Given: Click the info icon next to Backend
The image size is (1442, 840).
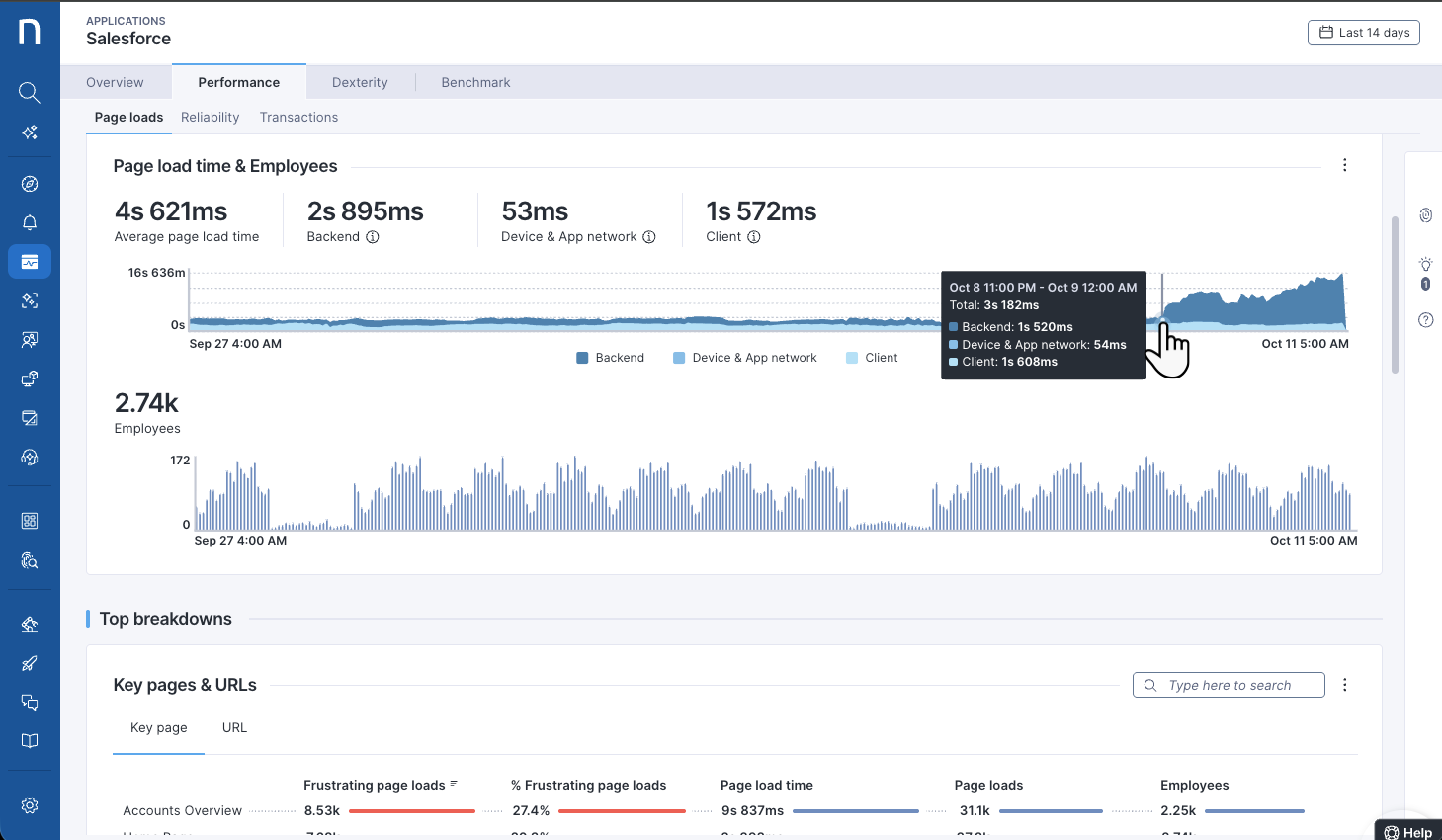Looking at the screenshot, I should click(373, 237).
